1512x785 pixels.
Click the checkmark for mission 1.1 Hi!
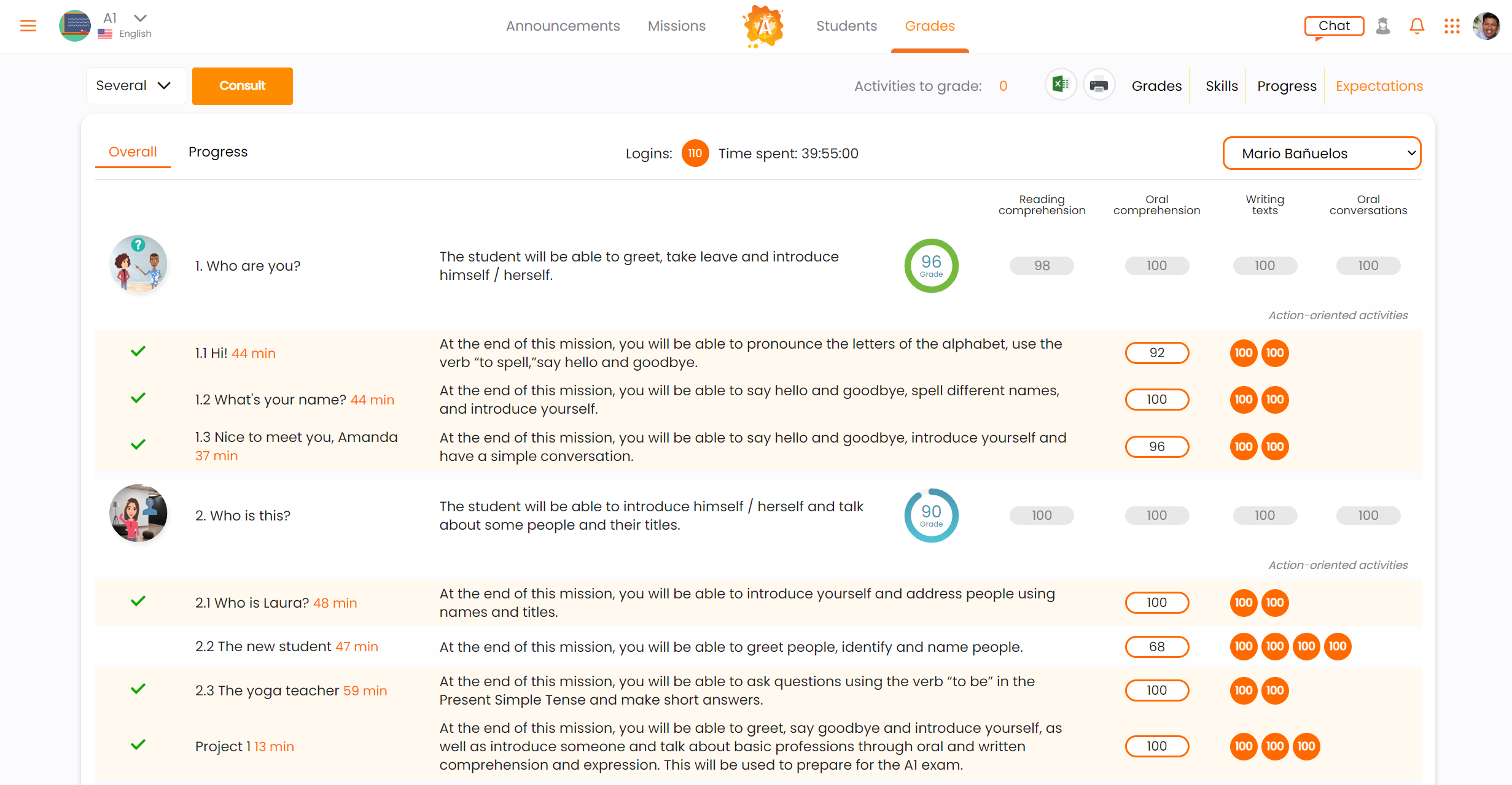click(138, 352)
